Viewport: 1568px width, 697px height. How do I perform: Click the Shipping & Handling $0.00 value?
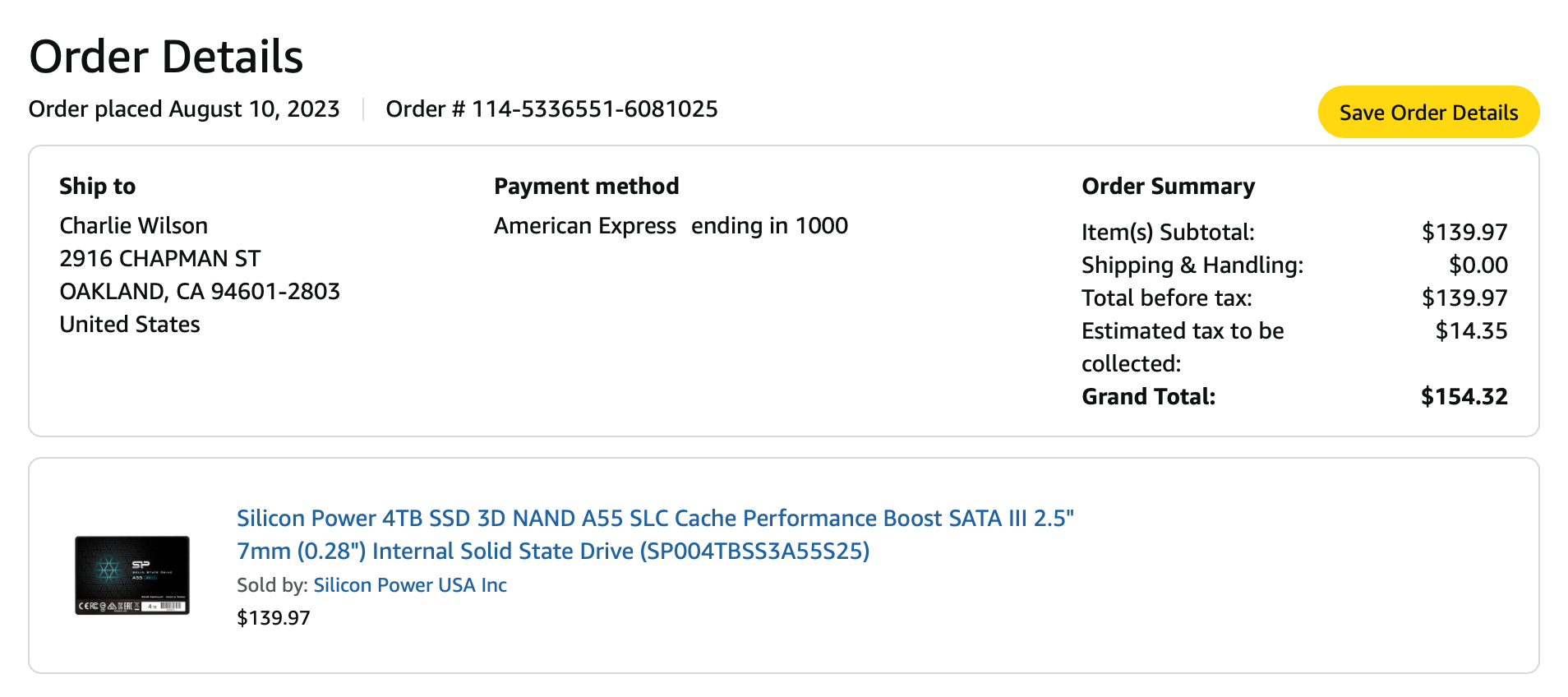coord(1478,265)
